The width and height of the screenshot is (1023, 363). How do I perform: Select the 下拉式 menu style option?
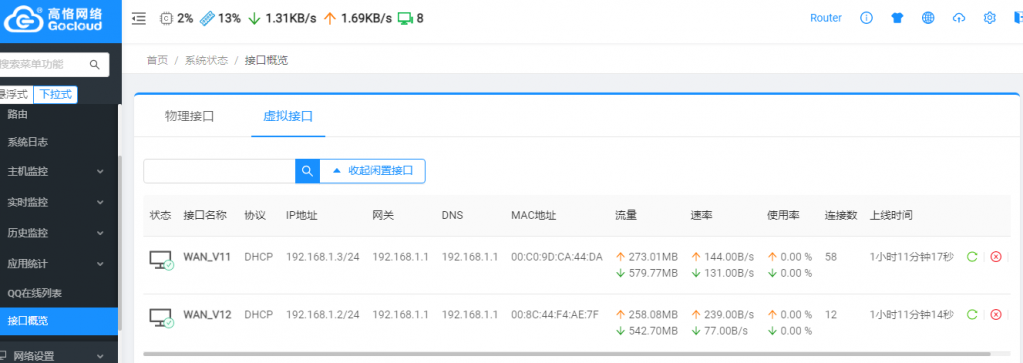click(x=55, y=95)
